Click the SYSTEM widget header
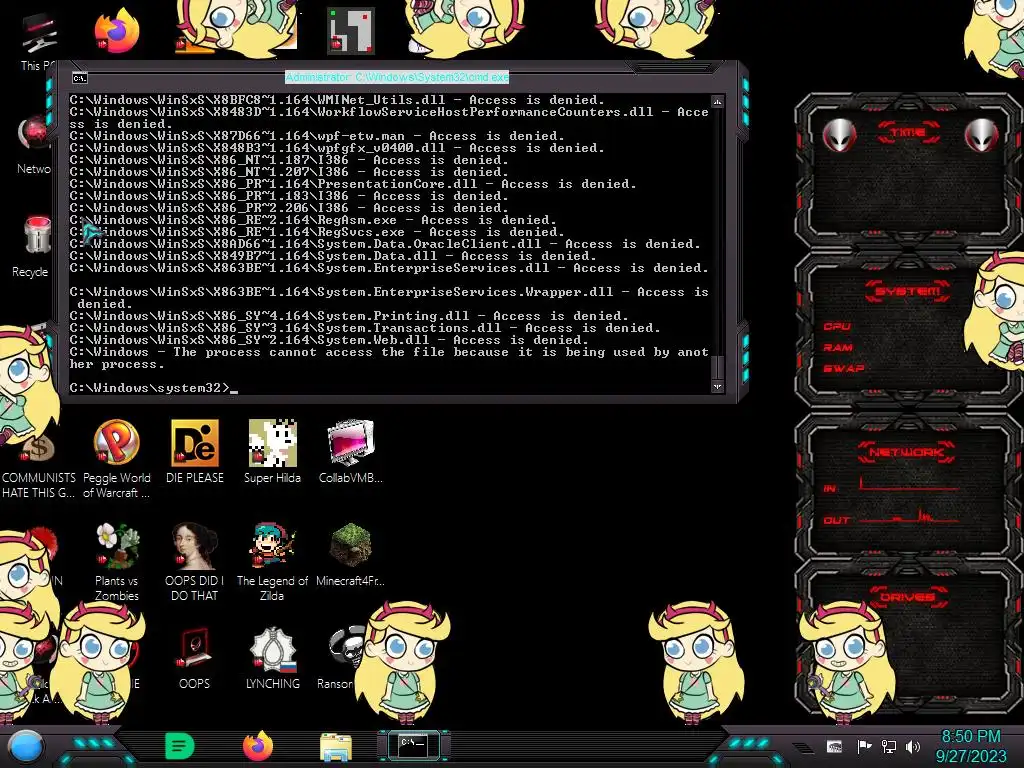Screen dimensions: 1024x768 coord(908,291)
